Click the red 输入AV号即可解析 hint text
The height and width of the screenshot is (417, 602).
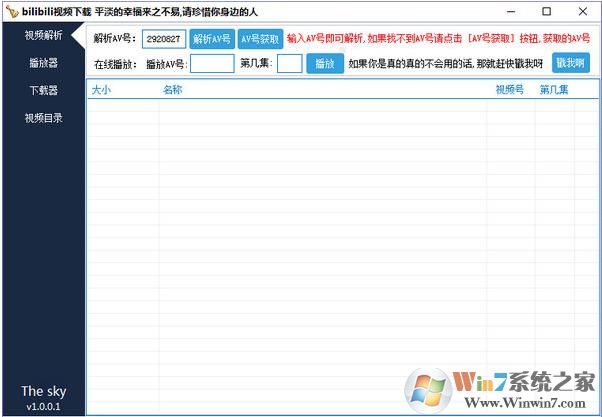(x=438, y=38)
